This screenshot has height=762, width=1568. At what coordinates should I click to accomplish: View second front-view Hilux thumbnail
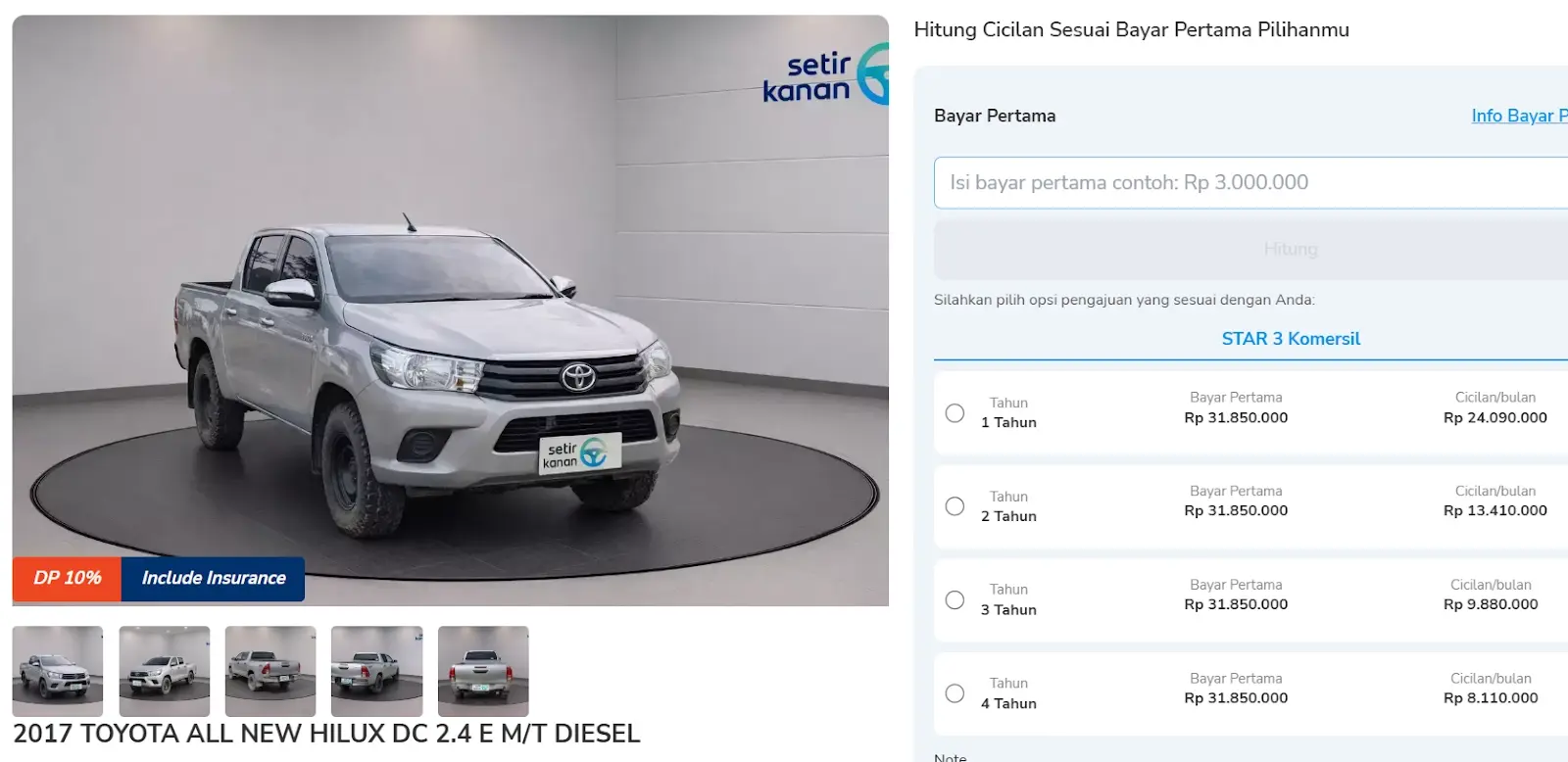[165, 671]
